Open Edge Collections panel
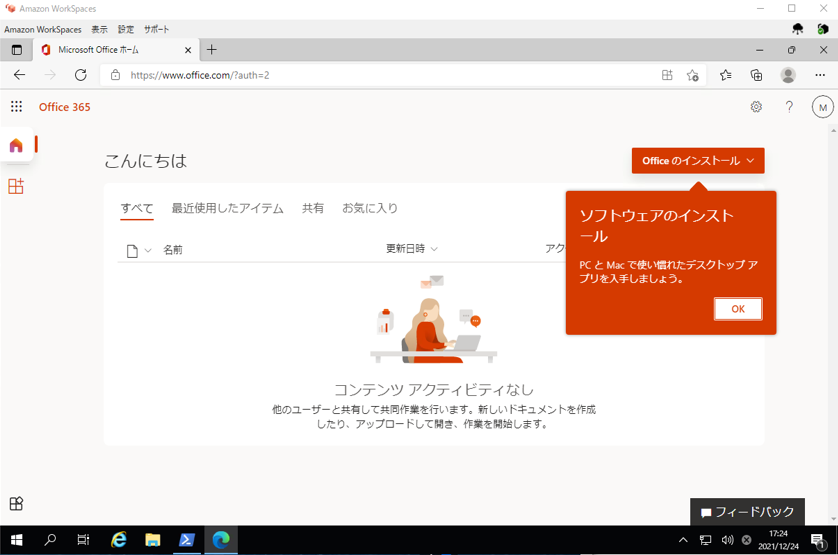Image resolution: width=838 pixels, height=555 pixels. [x=756, y=75]
